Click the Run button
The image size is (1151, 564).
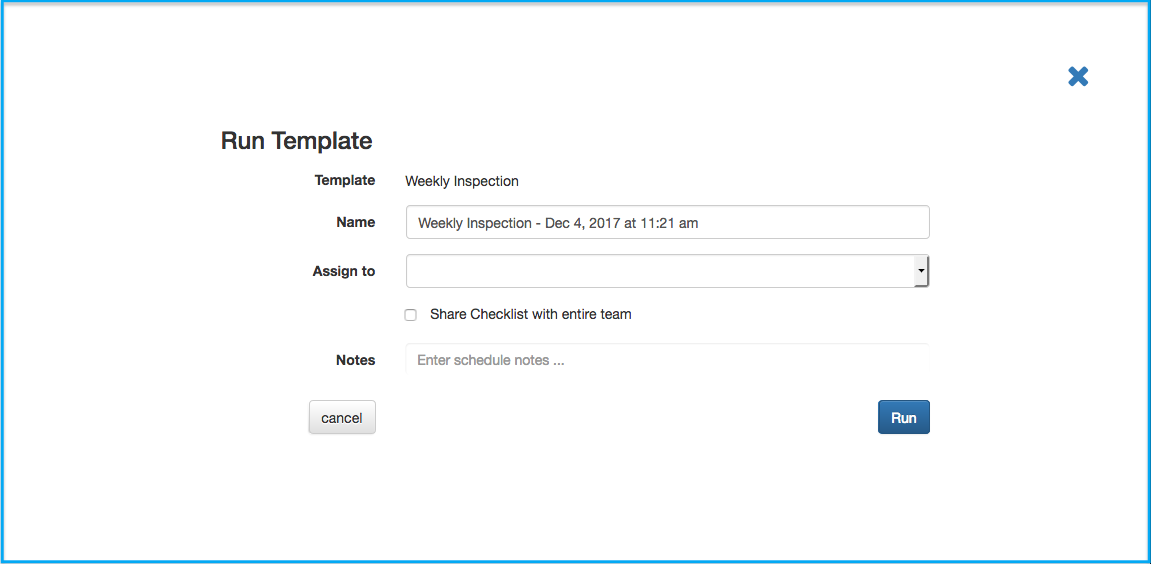(x=904, y=417)
